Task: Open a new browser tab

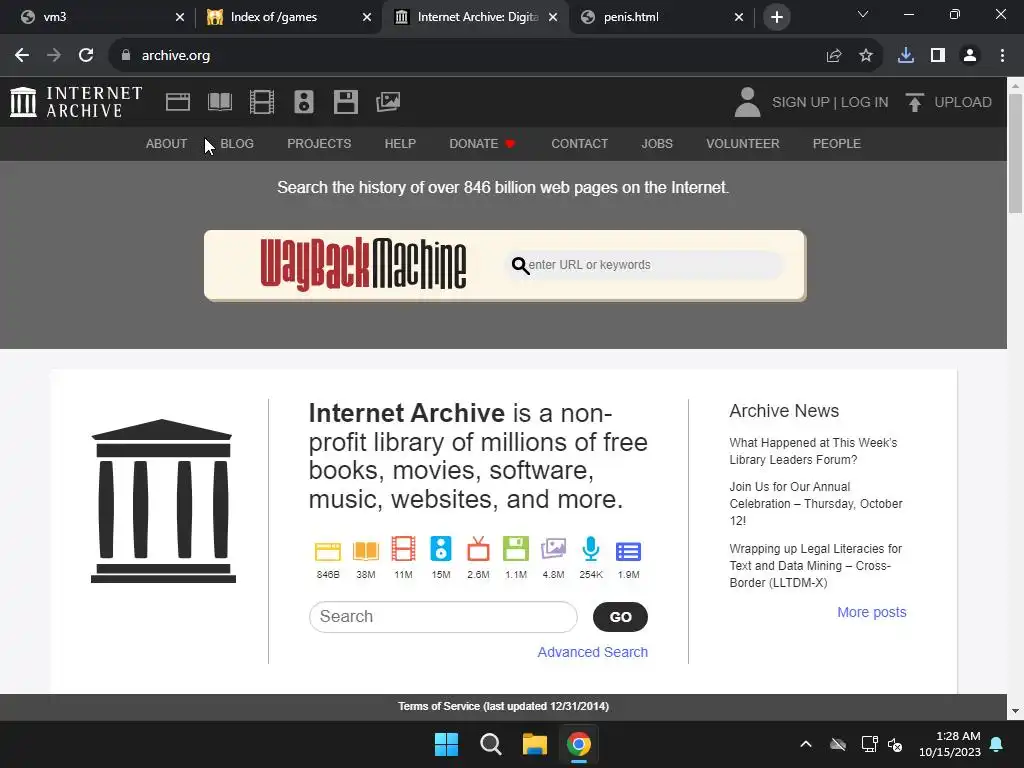Action: (776, 17)
